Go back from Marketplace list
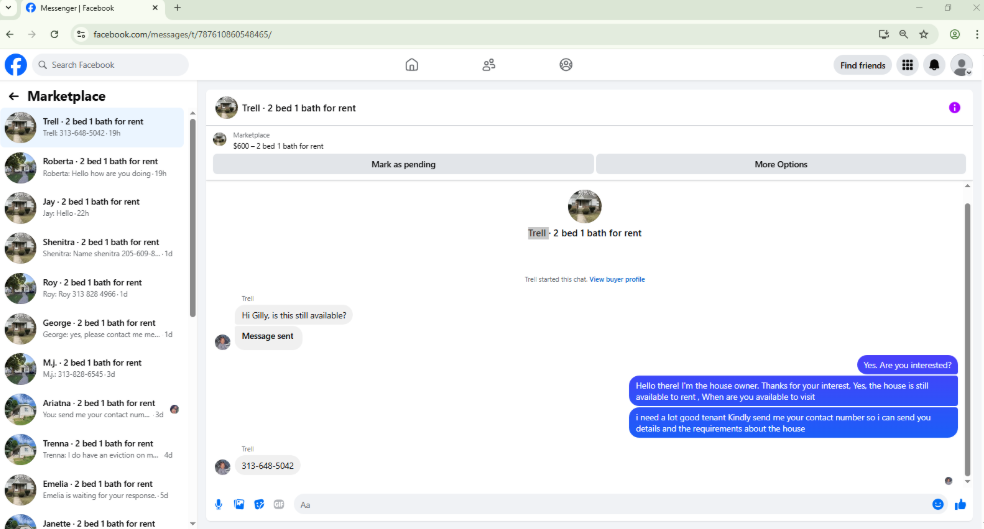This screenshot has width=984, height=529. point(13,96)
